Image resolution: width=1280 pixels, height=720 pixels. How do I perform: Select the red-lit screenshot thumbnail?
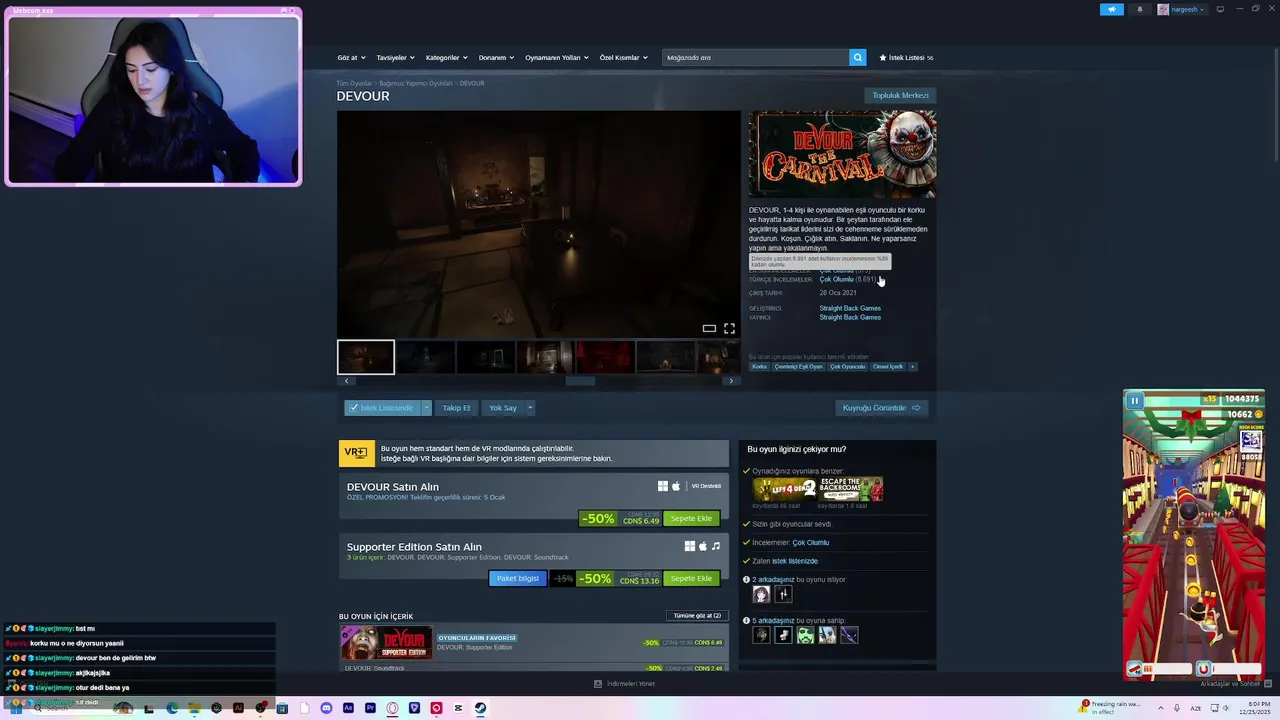[x=605, y=357]
